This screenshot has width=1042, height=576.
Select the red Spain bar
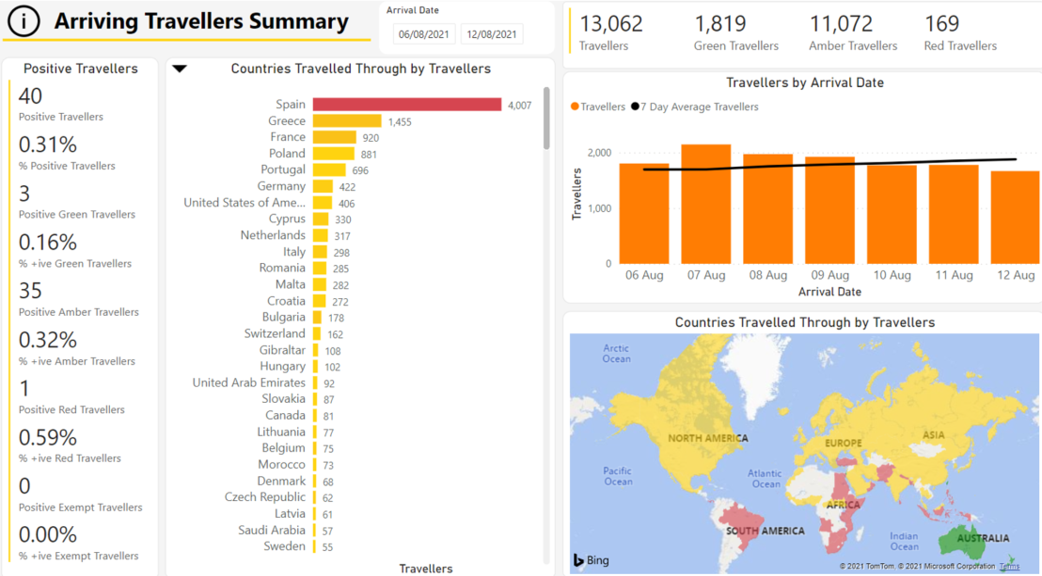click(406, 105)
